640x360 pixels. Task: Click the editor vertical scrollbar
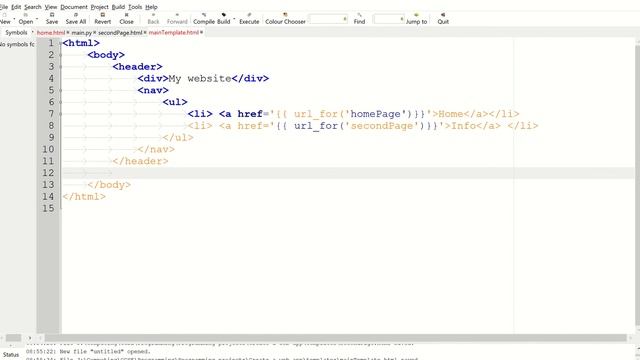[637, 184]
